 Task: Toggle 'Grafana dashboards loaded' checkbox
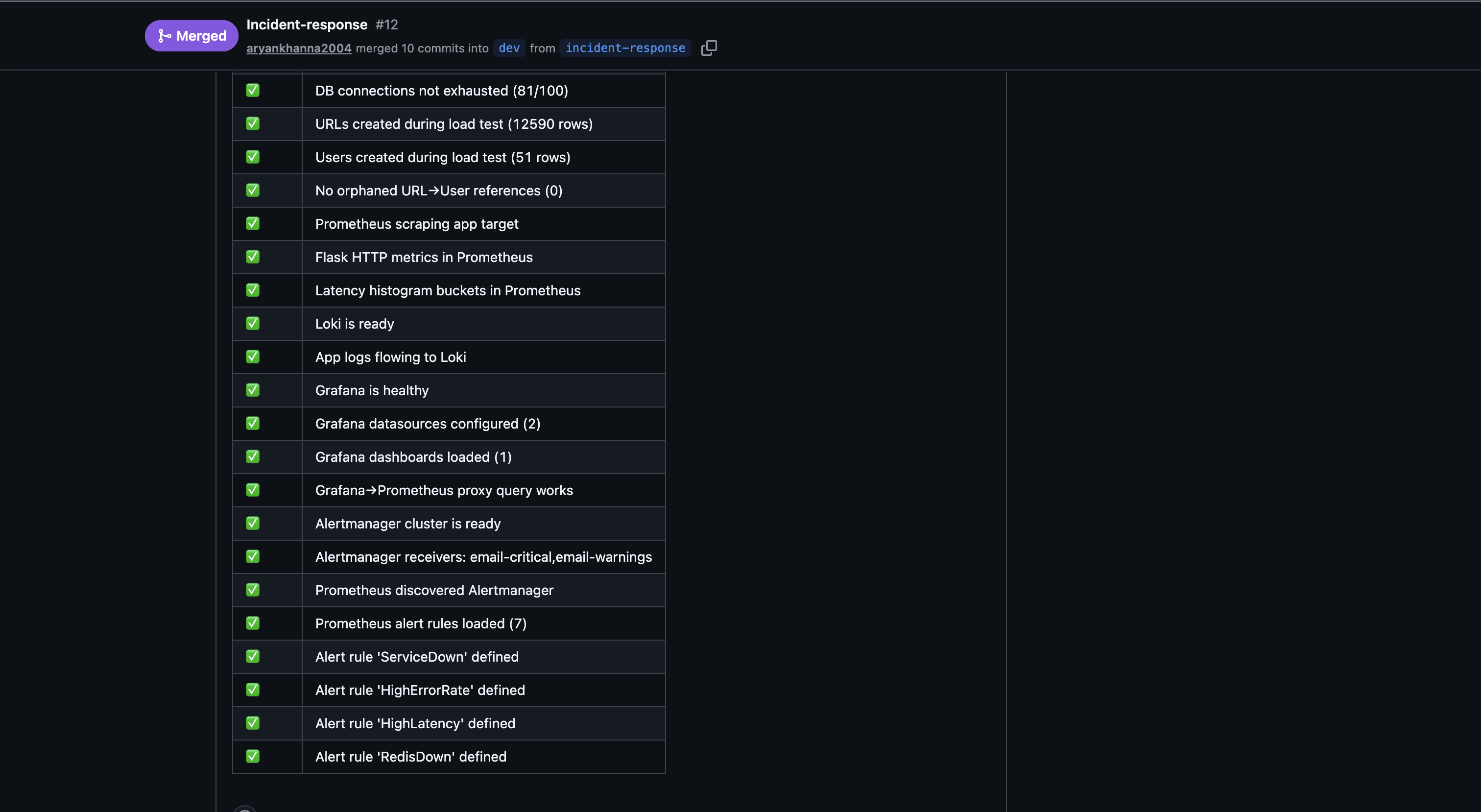point(252,456)
